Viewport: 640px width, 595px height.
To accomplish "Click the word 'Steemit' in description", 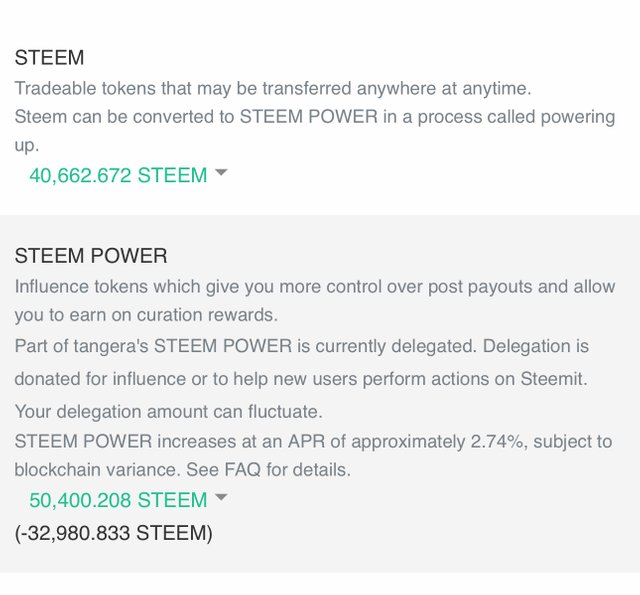I will (553, 379).
